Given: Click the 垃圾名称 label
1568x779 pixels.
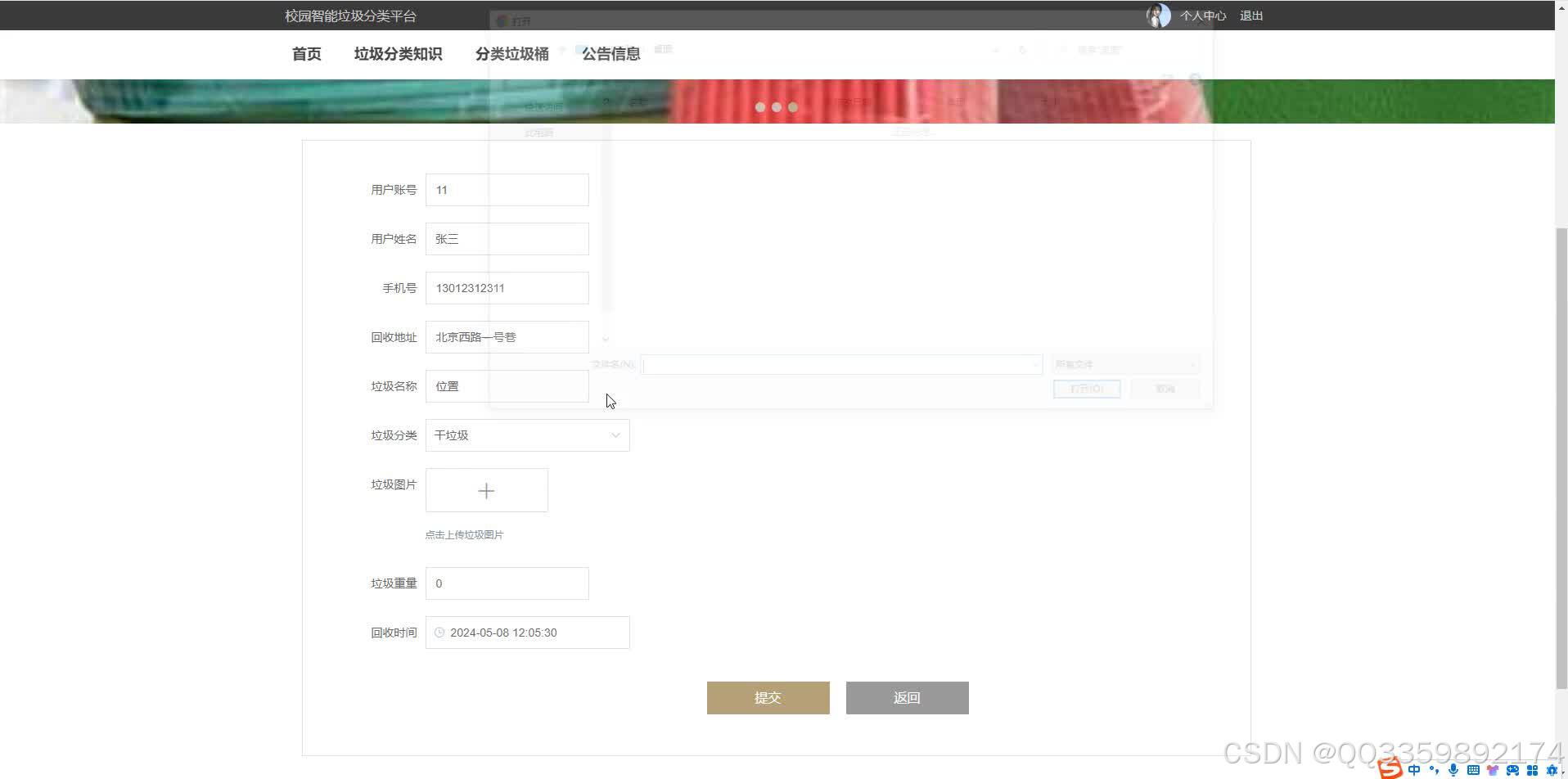Looking at the screenshot, I should [x=394, y=386].
